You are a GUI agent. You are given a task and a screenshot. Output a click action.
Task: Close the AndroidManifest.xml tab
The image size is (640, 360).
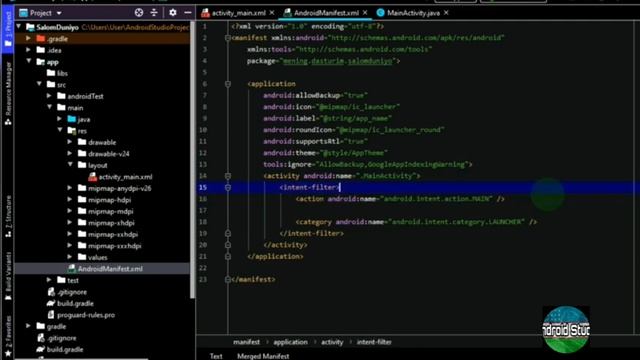[x=365, y=13]
